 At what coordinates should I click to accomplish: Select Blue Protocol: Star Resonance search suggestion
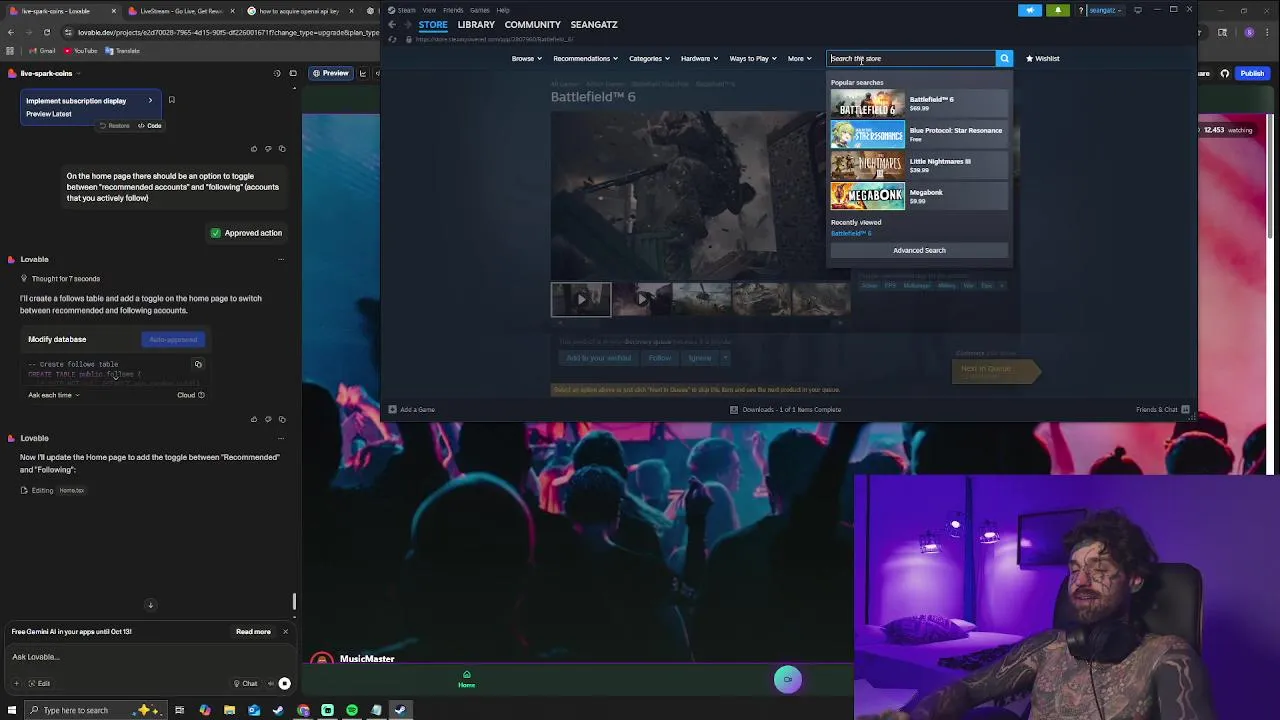coord(919,134)
